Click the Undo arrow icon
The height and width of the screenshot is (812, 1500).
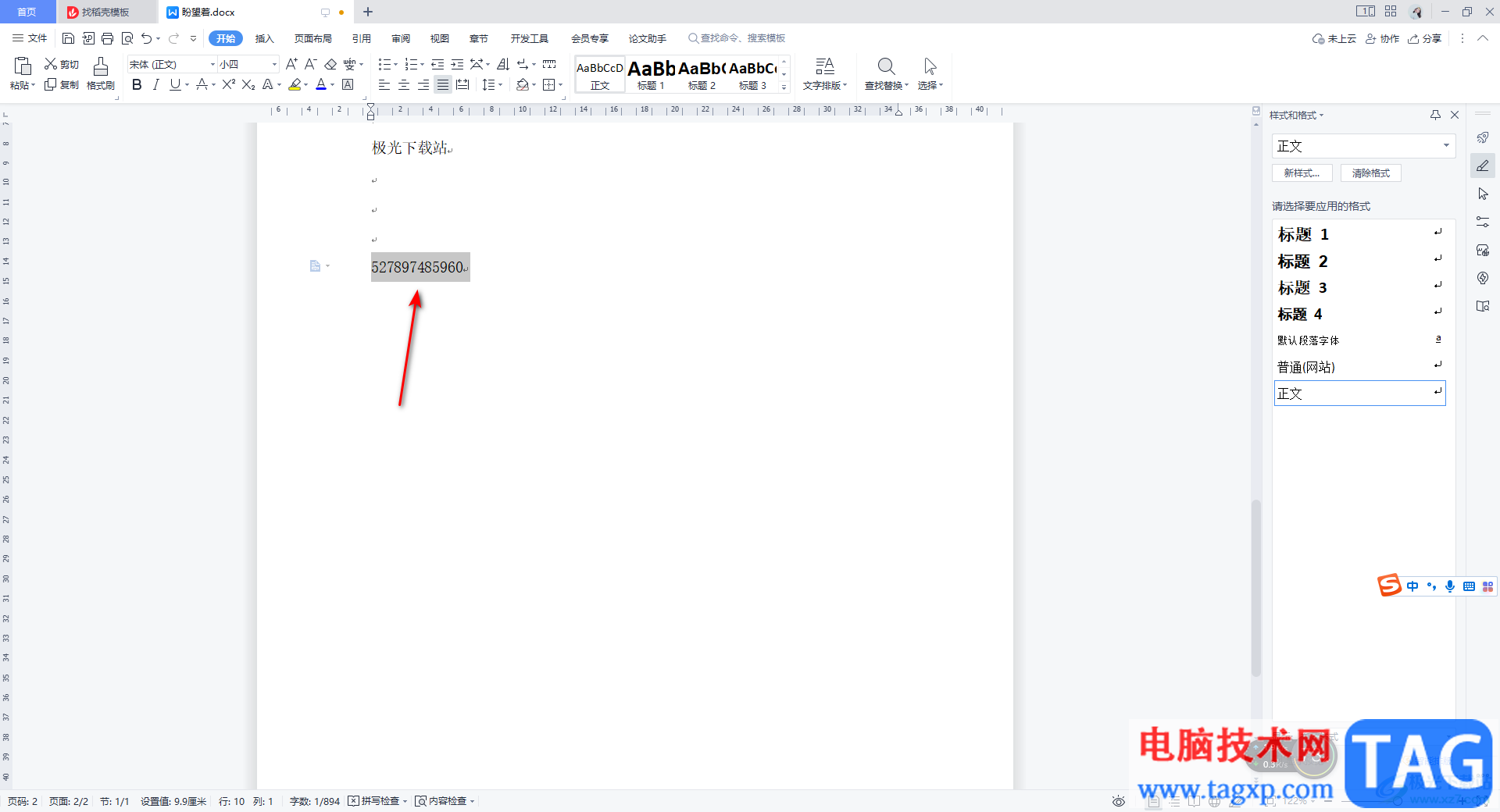pos(146,38)
